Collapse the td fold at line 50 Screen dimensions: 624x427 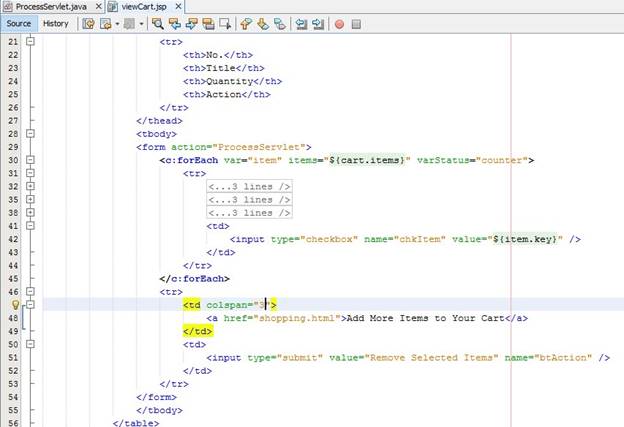tap(30, 344)
